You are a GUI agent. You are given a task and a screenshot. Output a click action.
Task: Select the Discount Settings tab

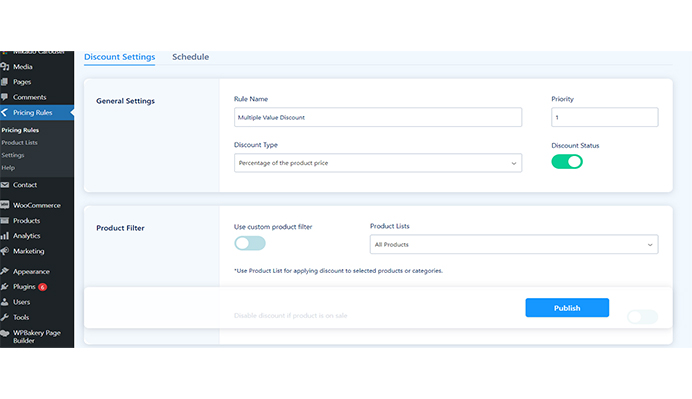(x=120, y=57)
